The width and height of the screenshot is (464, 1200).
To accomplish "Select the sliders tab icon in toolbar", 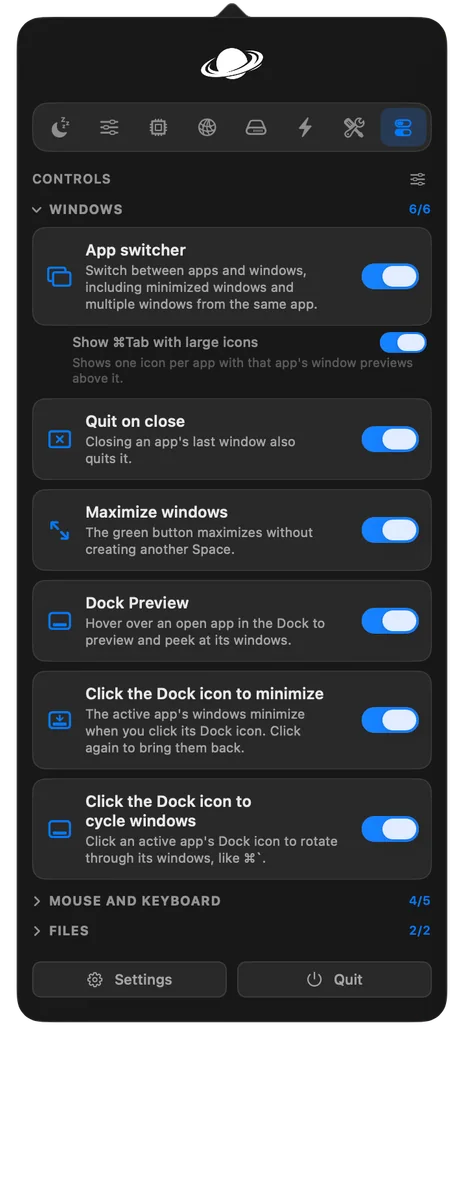I will tap(109, 127).
